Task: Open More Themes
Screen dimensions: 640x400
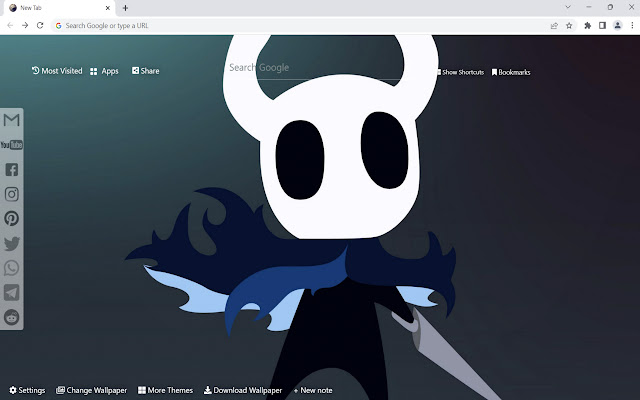Action: 165,390
